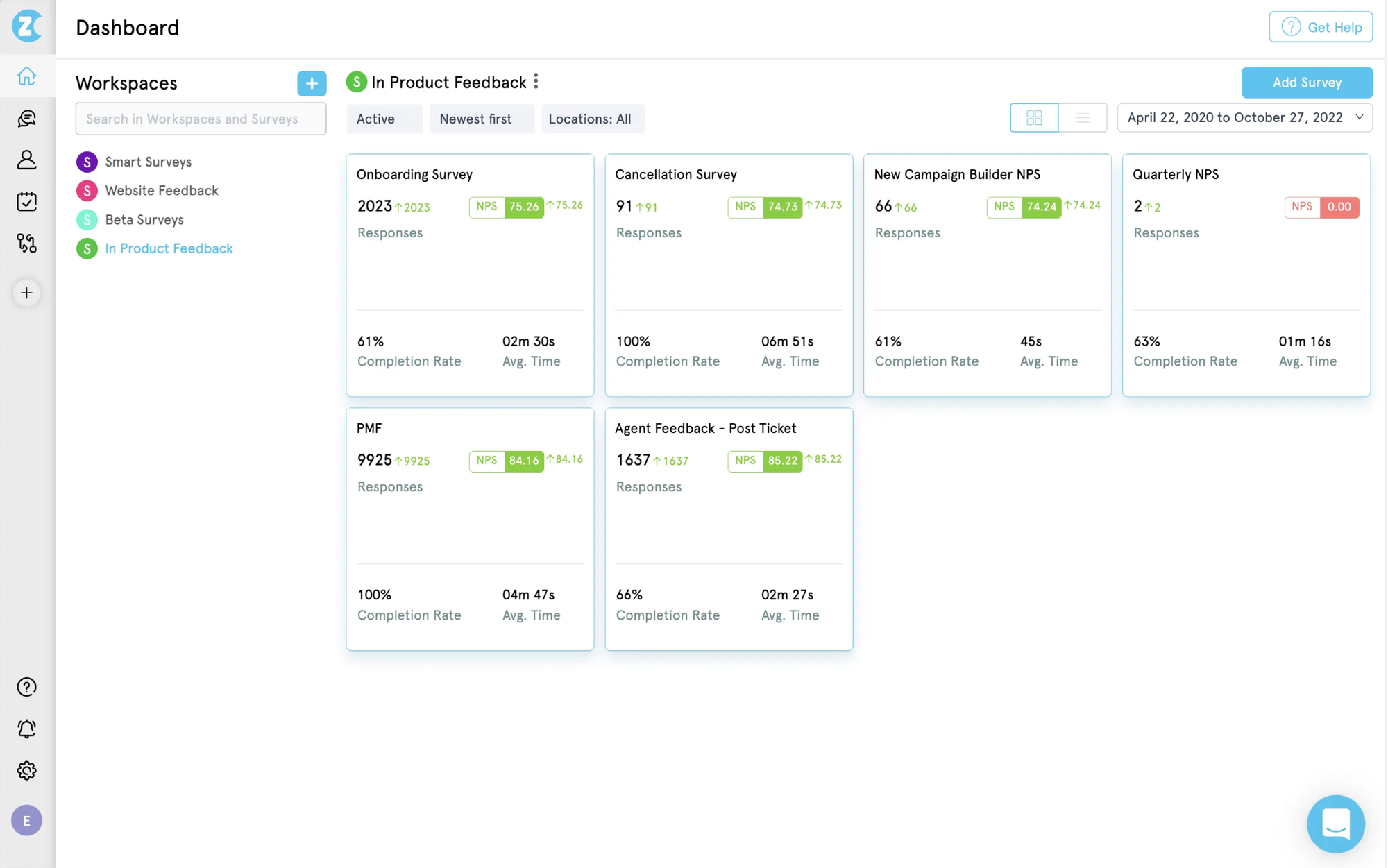Expand the Locations: All filter
Screen dimensions: 1388x868
593,119
